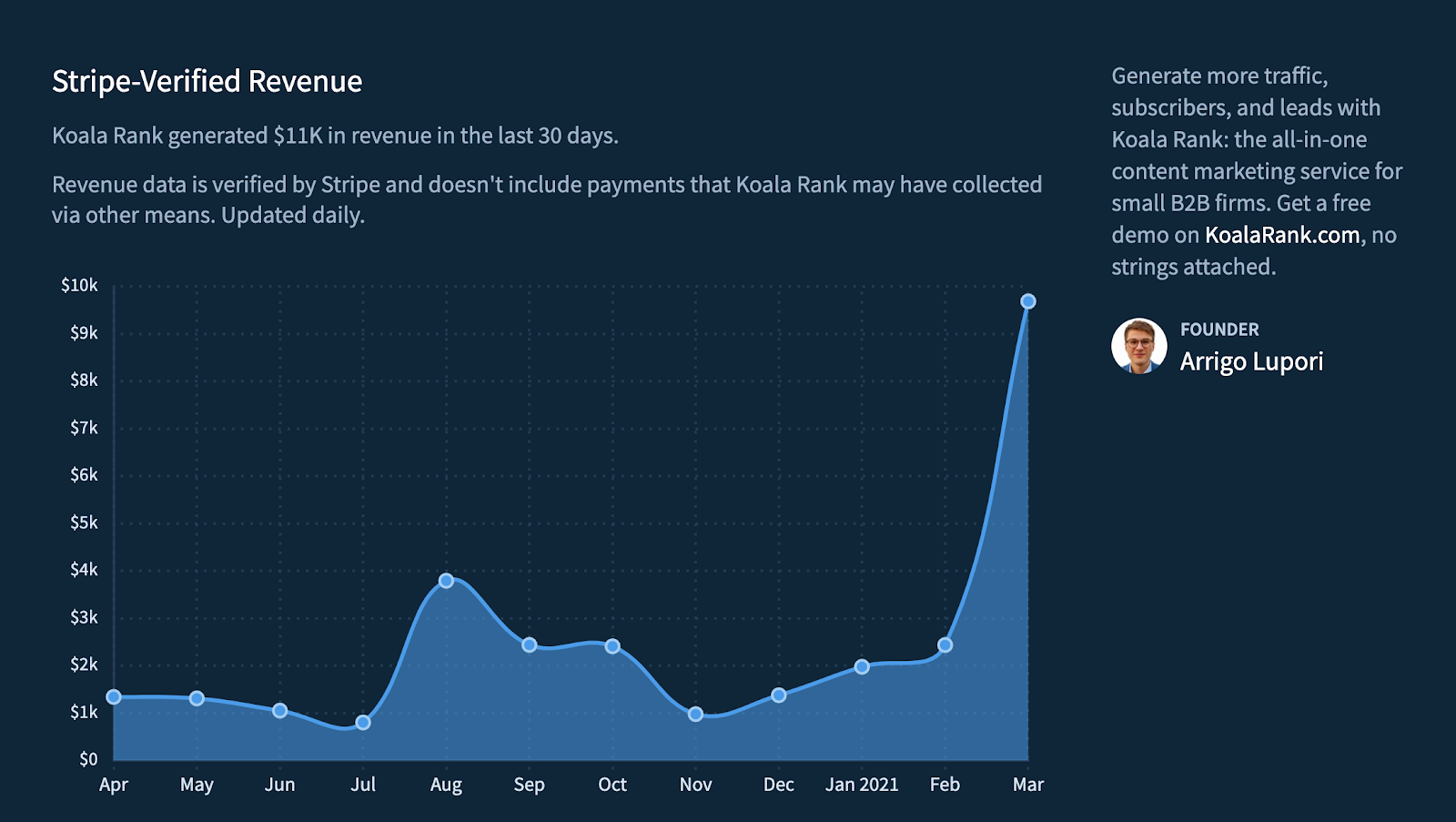Open Arrigo Lupori founder name link

pyautogui.click(x=1251, y=361)
